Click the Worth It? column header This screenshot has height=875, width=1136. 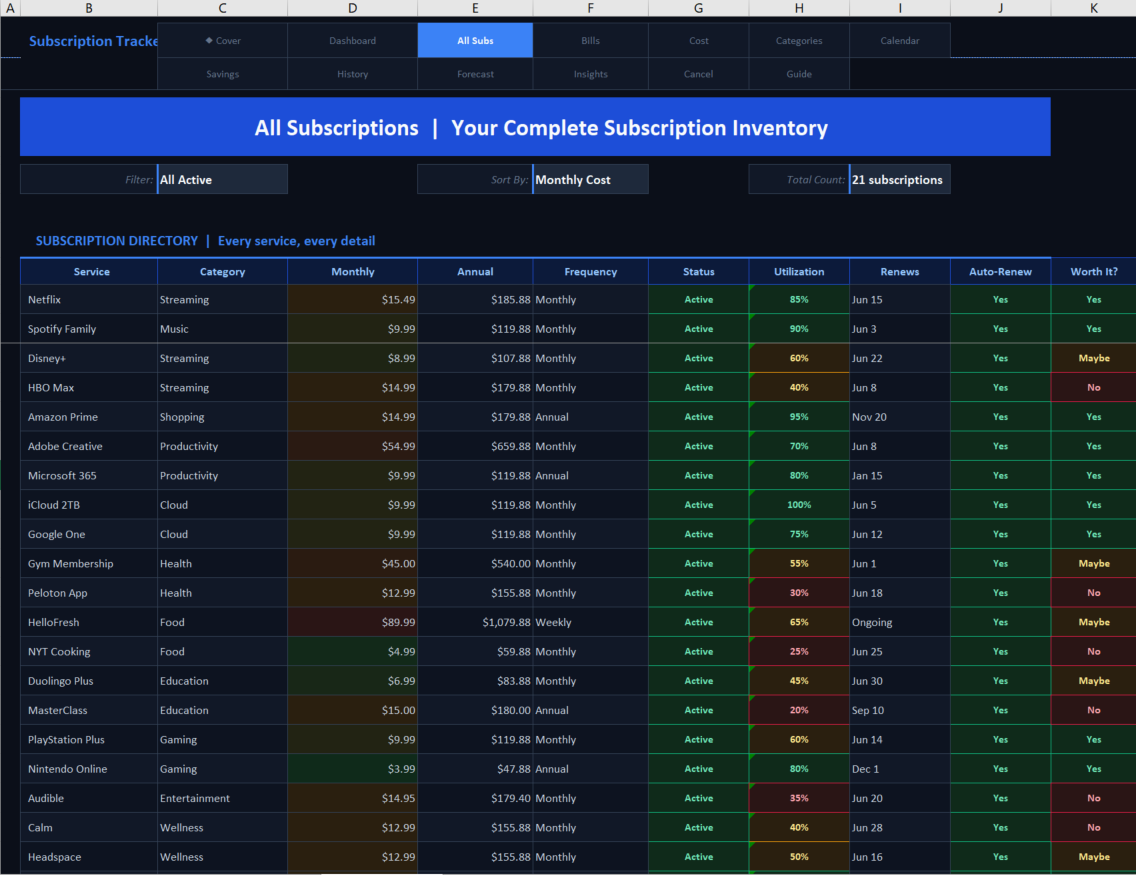tap(1094, 272)
